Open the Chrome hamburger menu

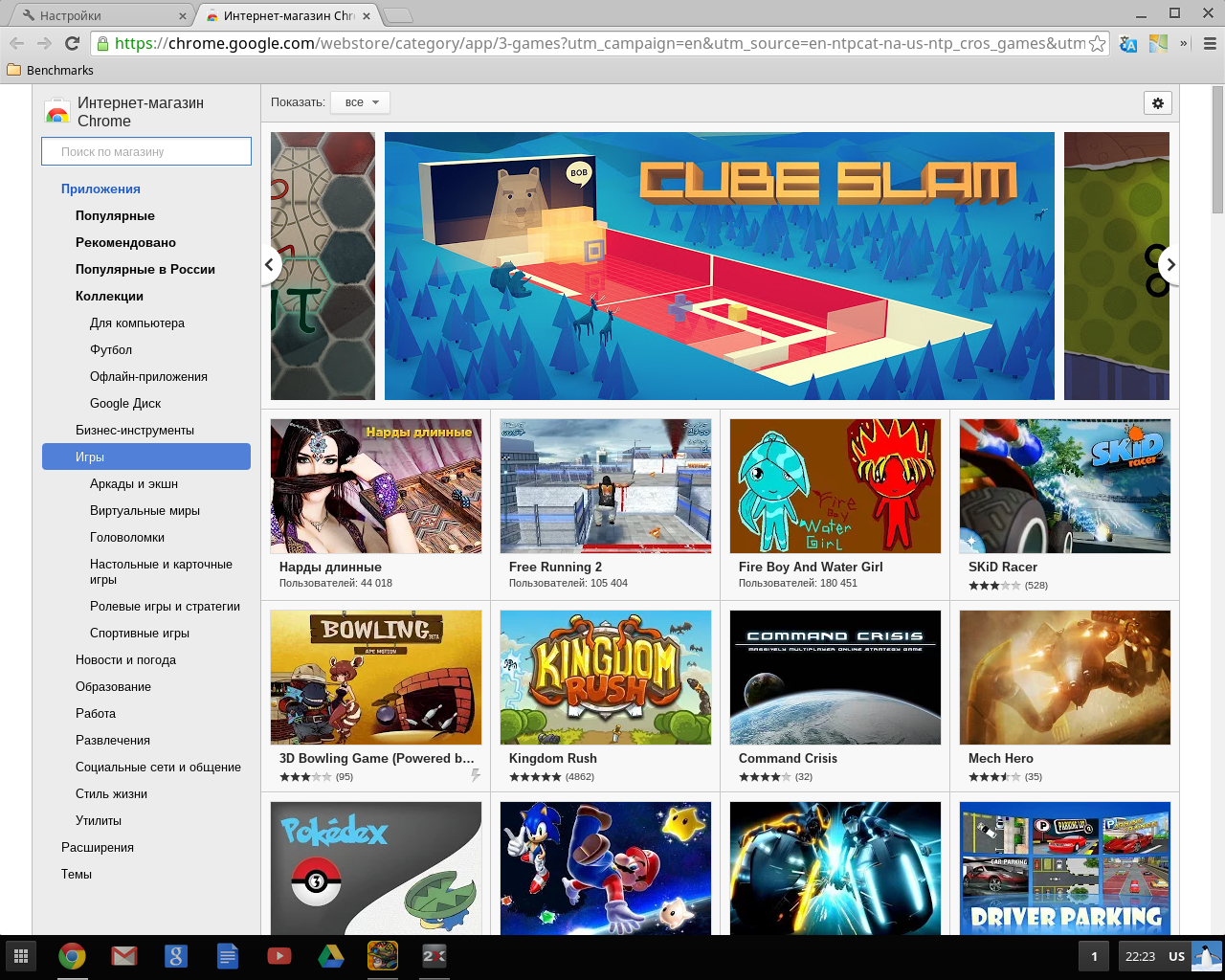point(1210,43)
